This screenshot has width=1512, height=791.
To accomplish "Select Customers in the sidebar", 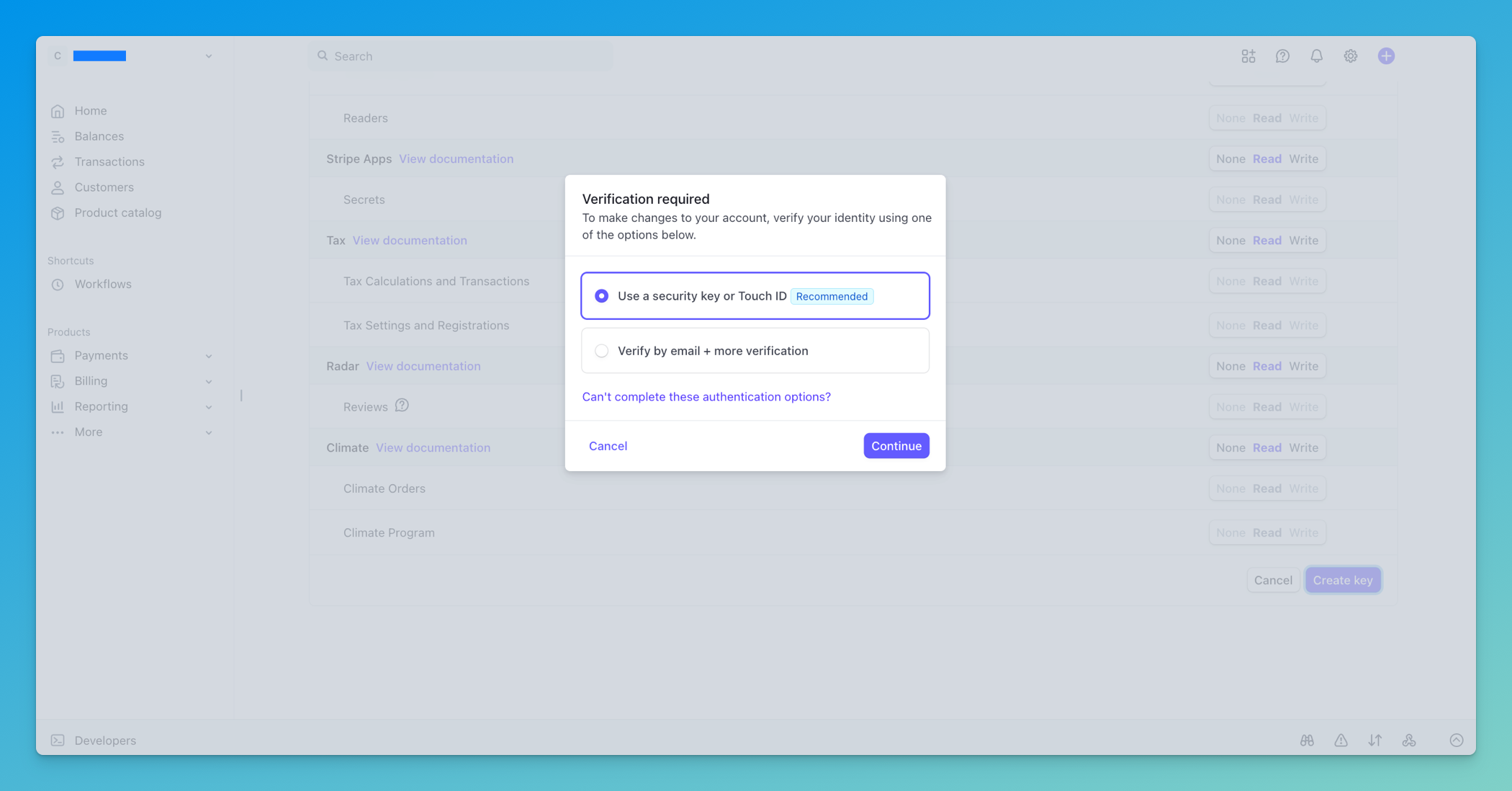I will (104, 187).
